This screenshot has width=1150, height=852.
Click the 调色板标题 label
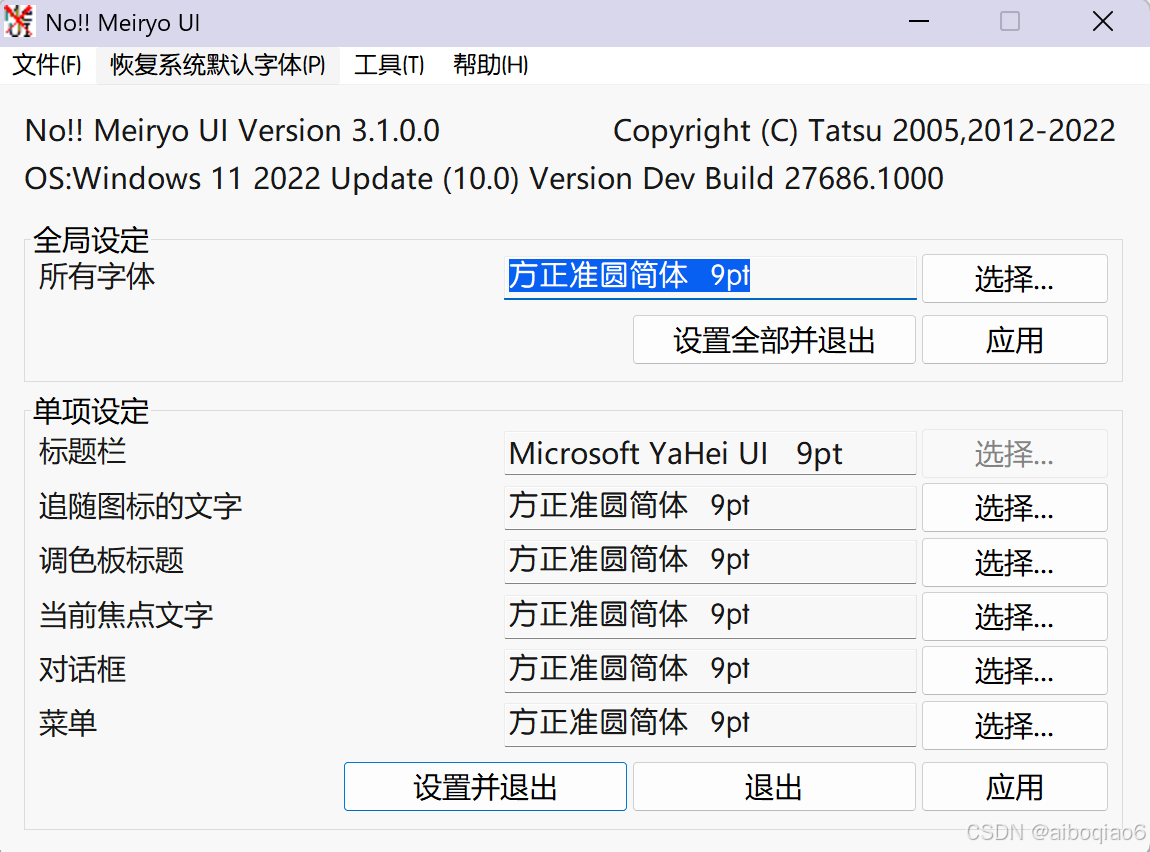111,561
